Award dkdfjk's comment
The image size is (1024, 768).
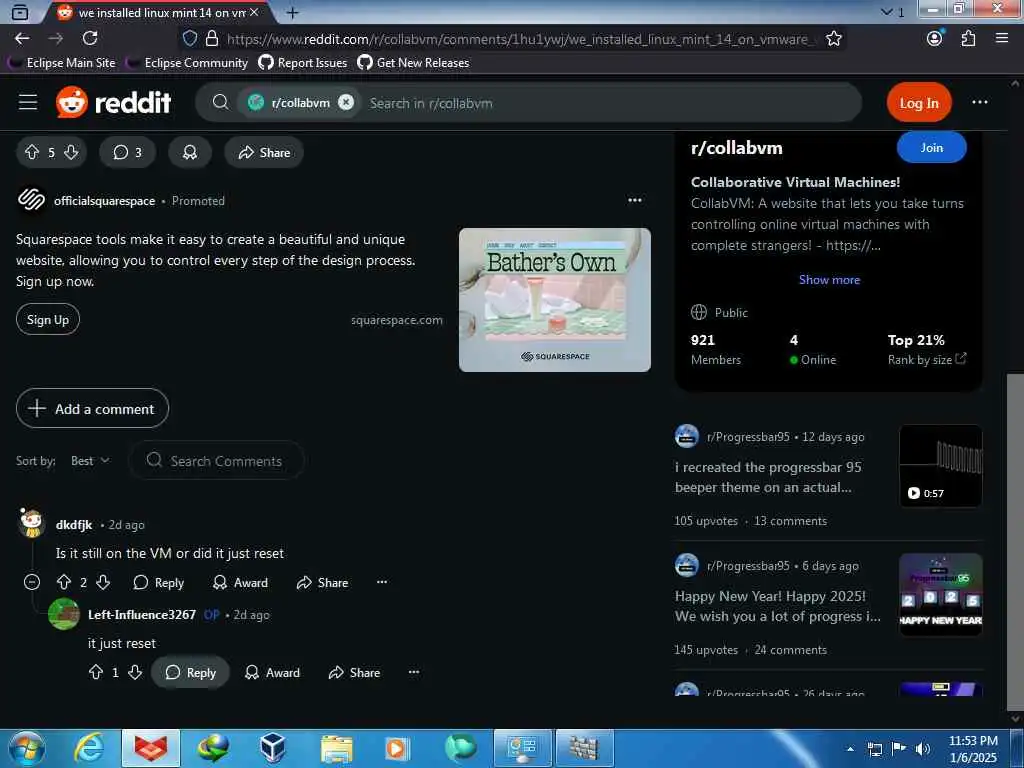point(240,582)
